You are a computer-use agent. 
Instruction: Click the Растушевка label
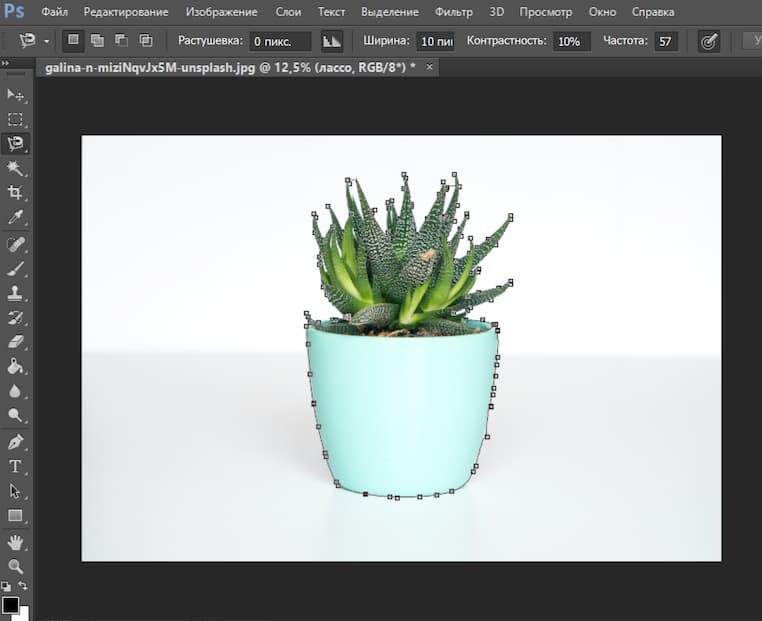click(210, 41)
